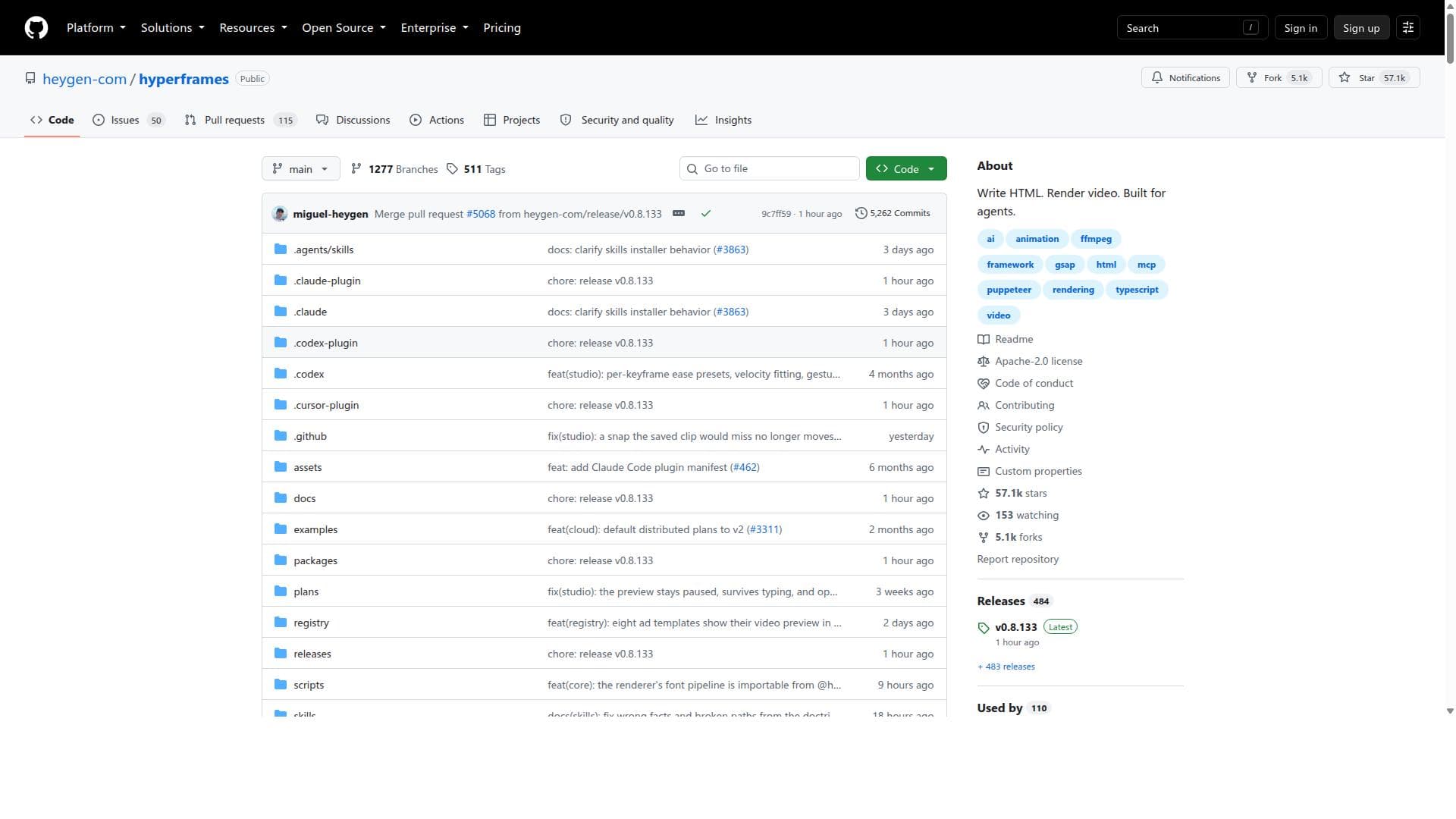1456x819 pixels.
Task: Click the Go to file search field
Action: tap(770, 169)
